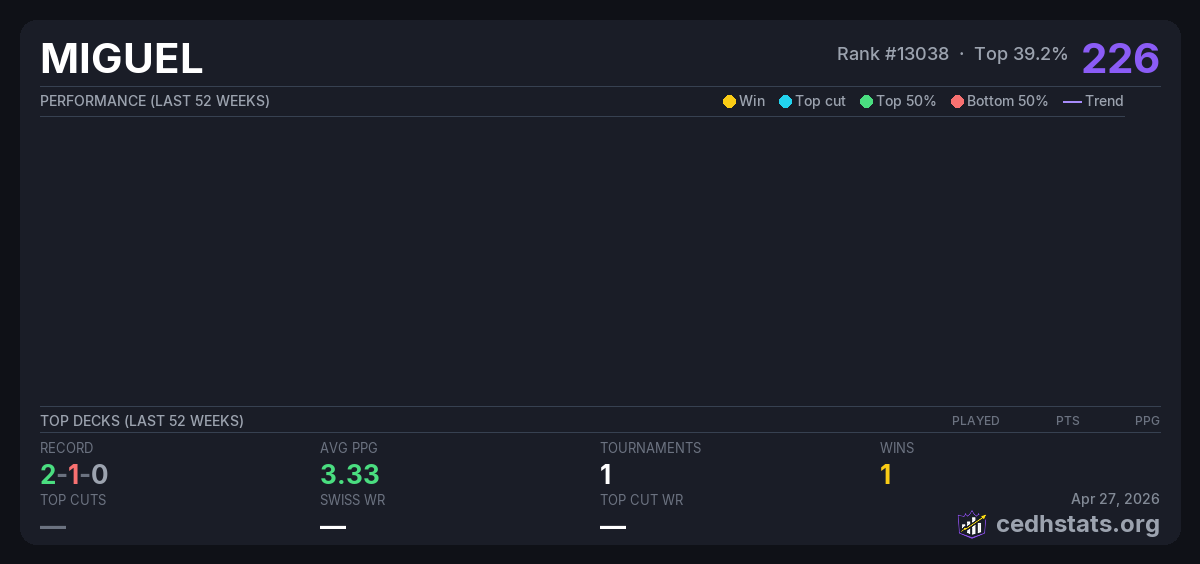Select the Top Decks (Last 52 Weeks) heading

[x=142, y=421]
